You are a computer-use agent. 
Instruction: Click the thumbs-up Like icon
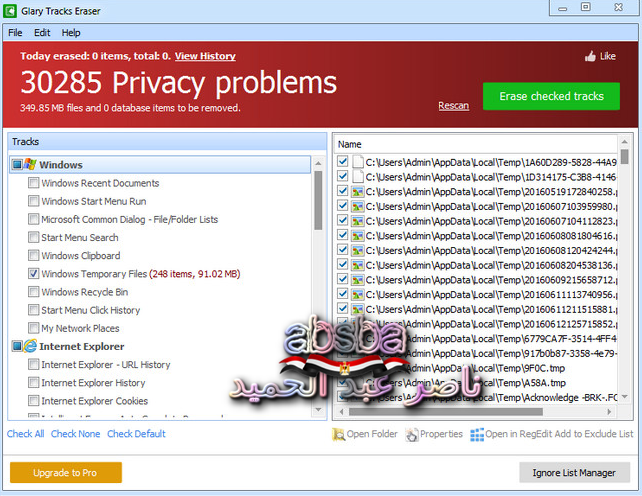point(590,56)
